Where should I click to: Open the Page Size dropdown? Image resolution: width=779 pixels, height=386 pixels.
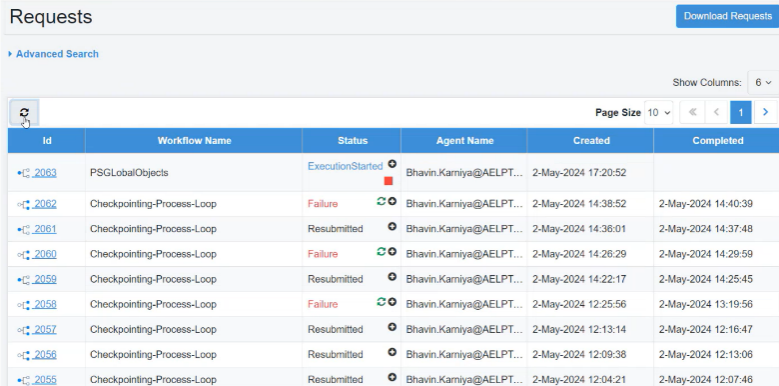[658, 112]
